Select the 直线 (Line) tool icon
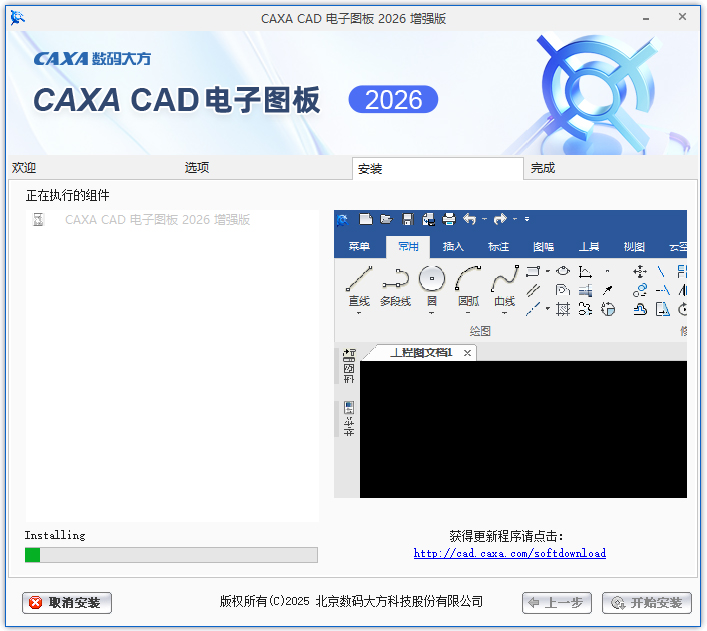 tap(359, 279)
